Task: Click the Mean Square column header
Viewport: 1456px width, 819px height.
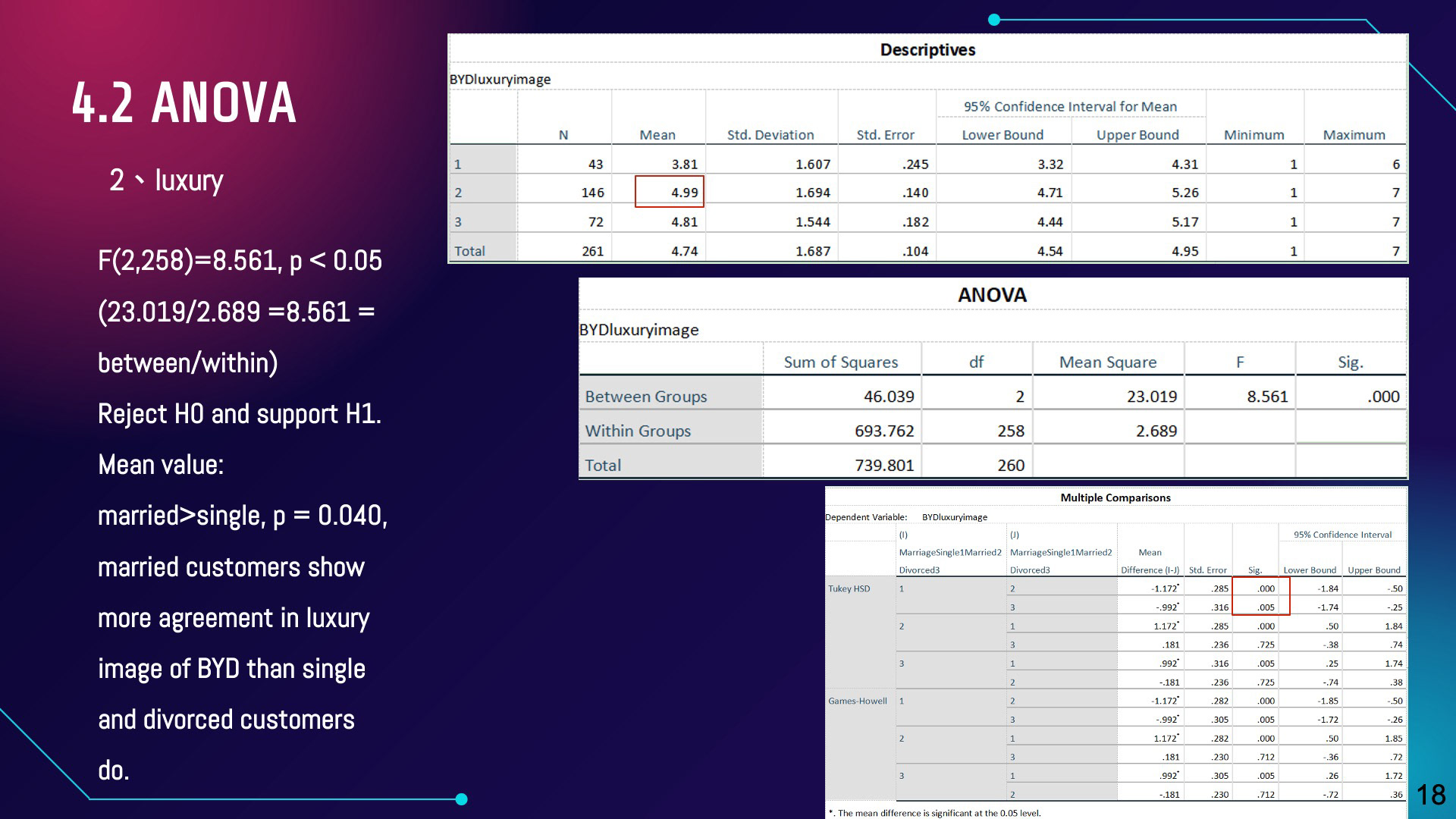Action: click(1107, 362)
